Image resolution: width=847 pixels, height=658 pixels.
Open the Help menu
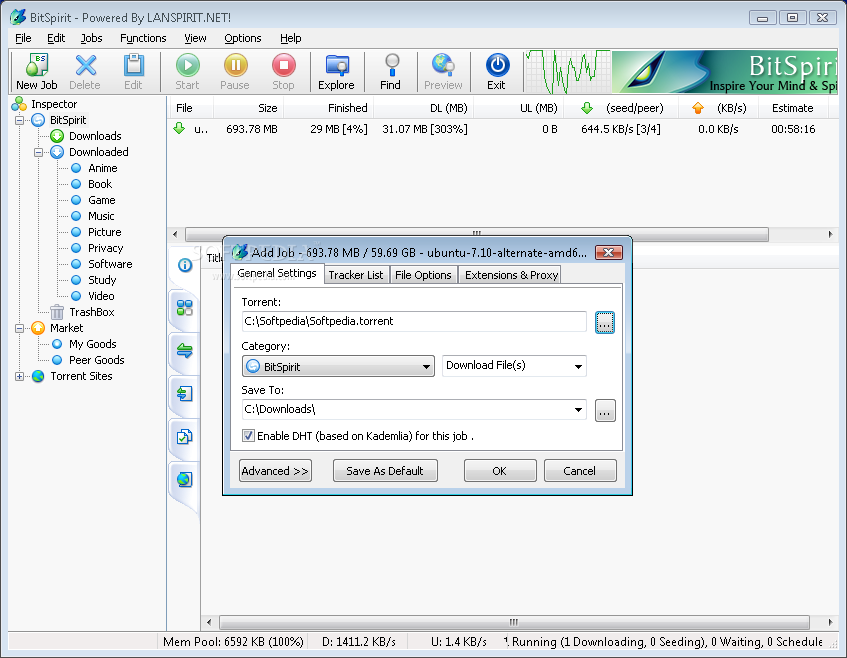tap(291, 38)
